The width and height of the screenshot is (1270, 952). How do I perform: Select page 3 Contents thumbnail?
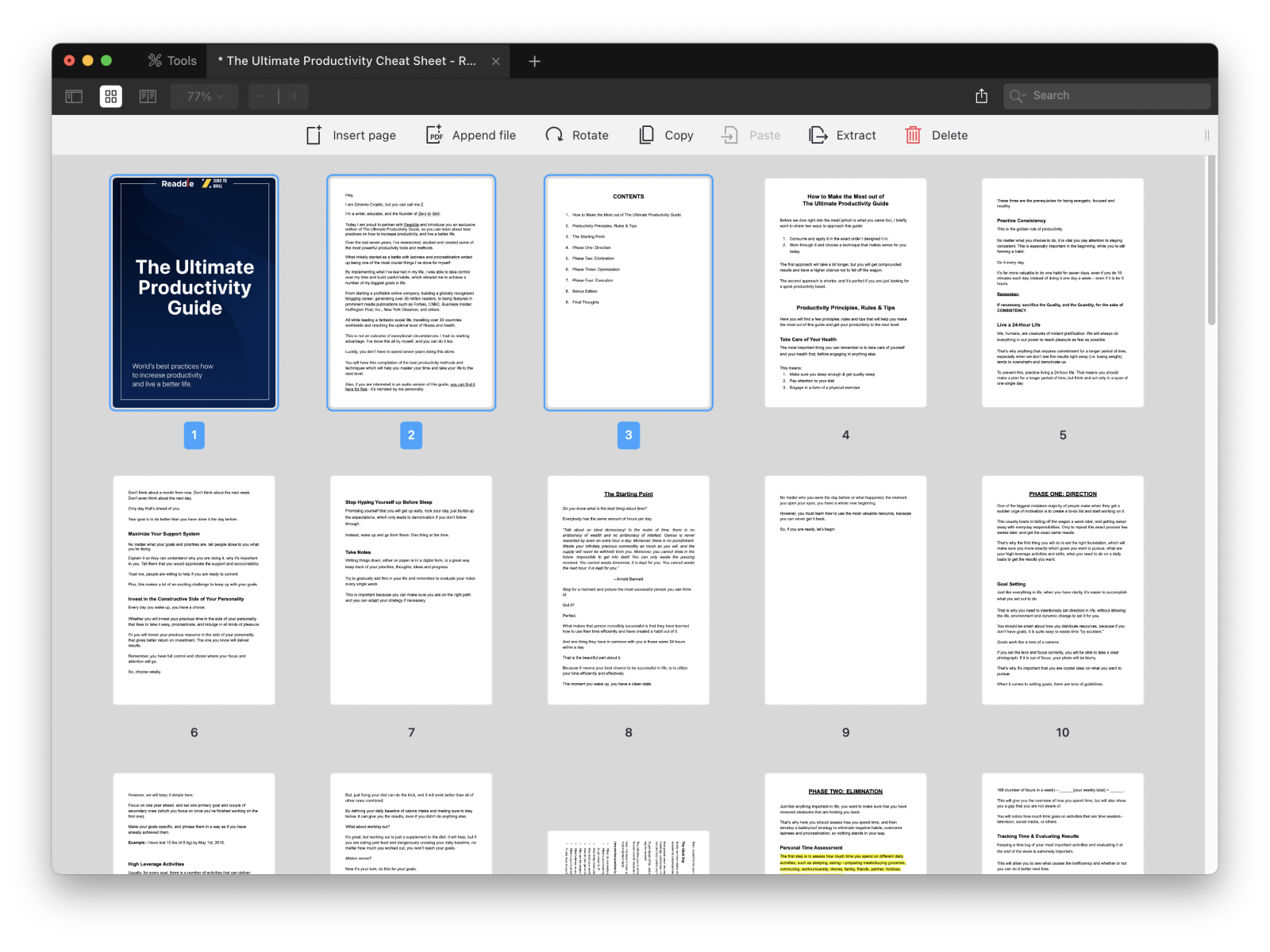click(x=629, y=293)
